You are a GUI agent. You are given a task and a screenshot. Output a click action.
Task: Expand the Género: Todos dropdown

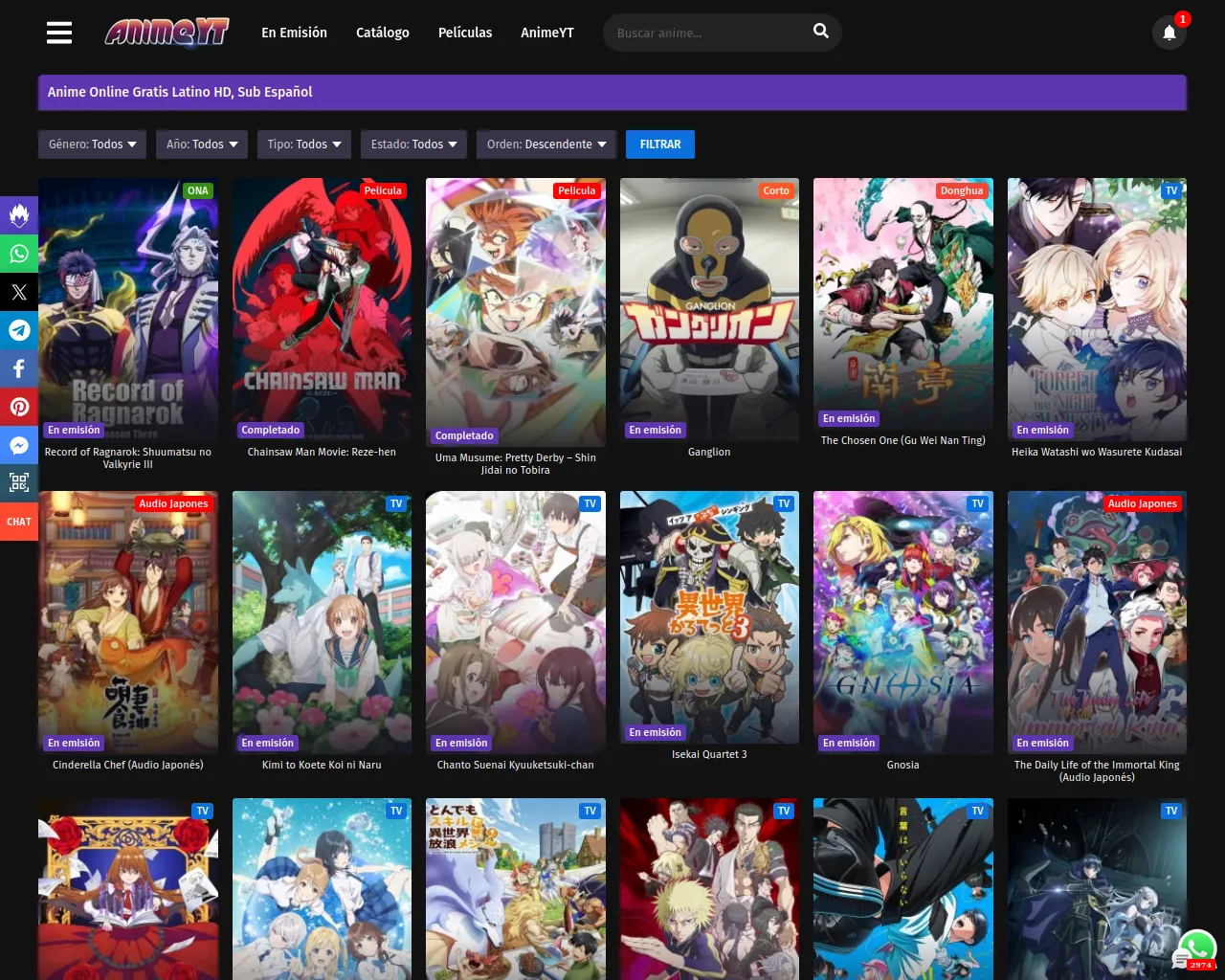click(92, 145)
